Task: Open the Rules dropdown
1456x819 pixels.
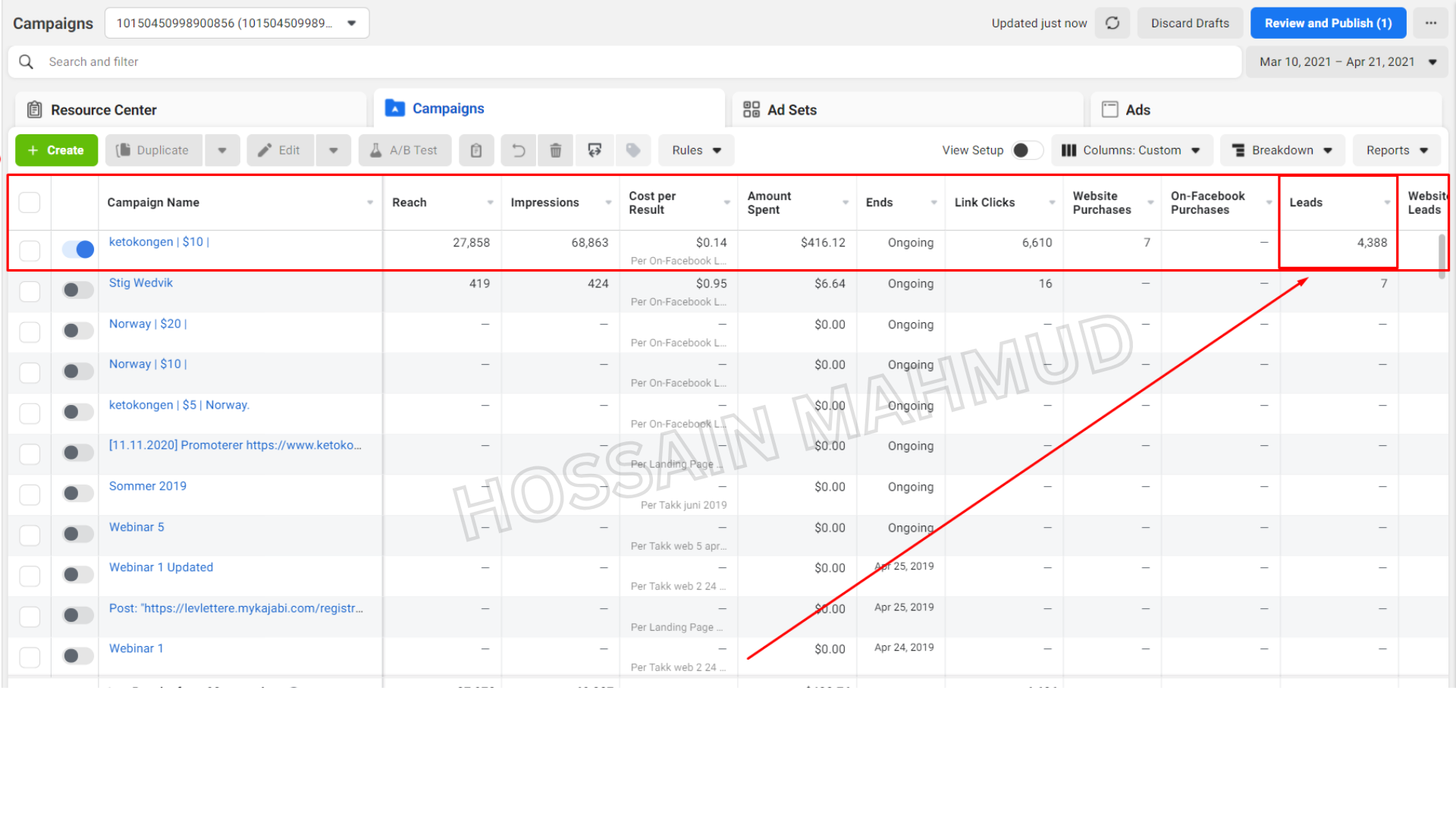Action: point(696,150)
